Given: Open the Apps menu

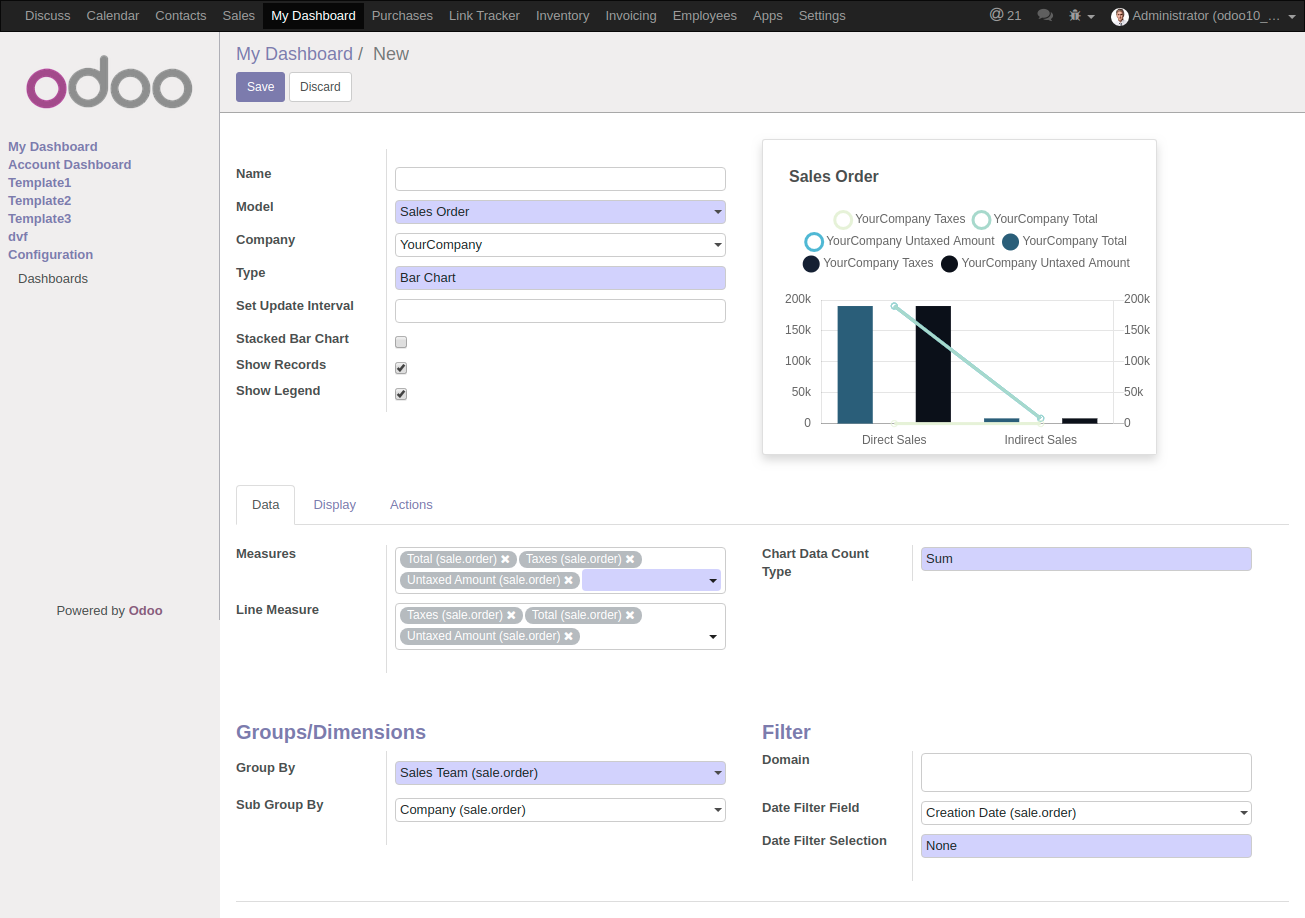Looking at the screenshot, I should click(768, 15).
